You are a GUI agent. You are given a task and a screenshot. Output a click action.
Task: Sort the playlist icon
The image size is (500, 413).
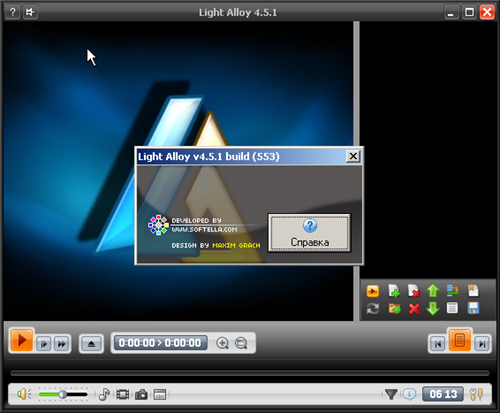453,291
